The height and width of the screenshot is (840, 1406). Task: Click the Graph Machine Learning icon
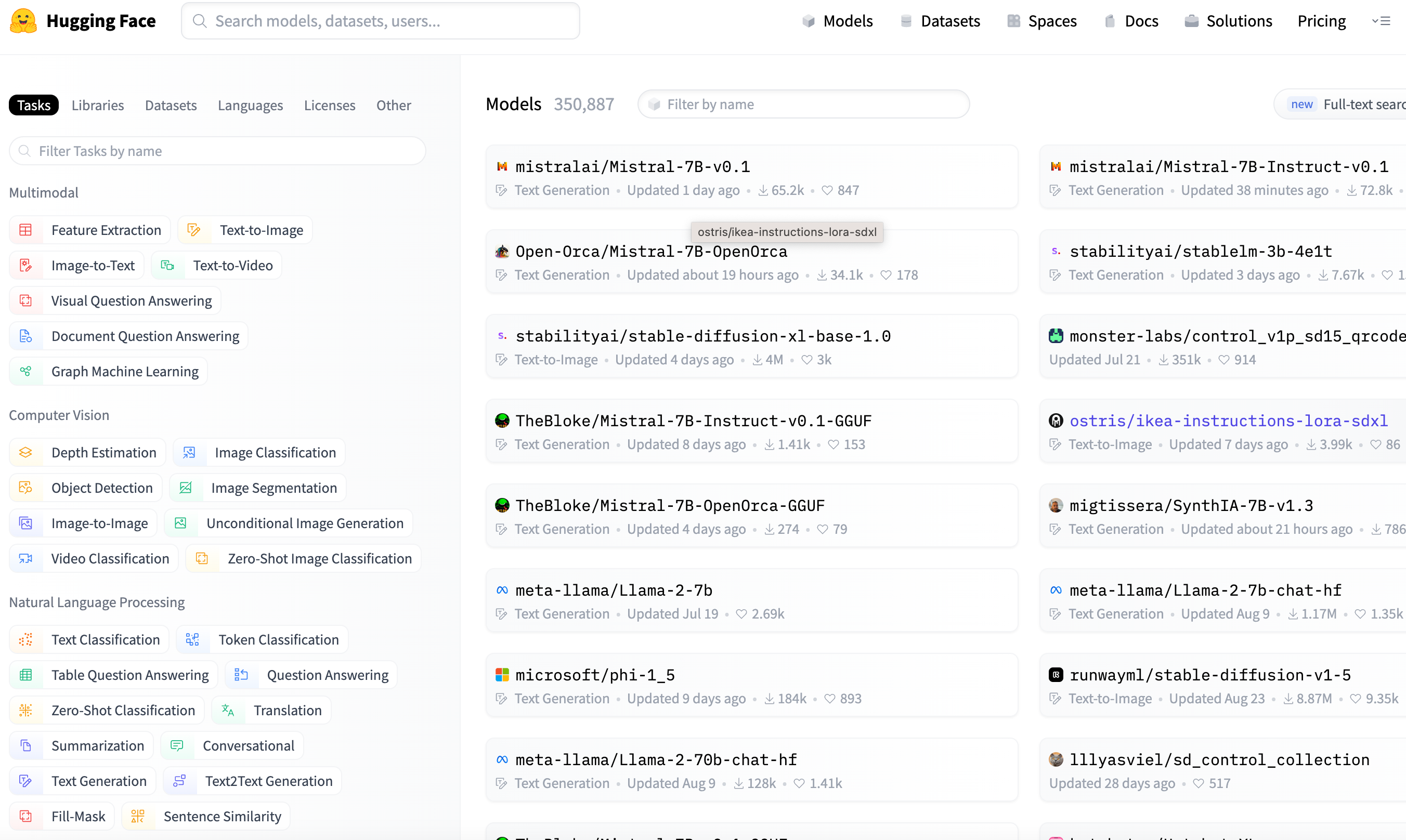tap(26, 372)
